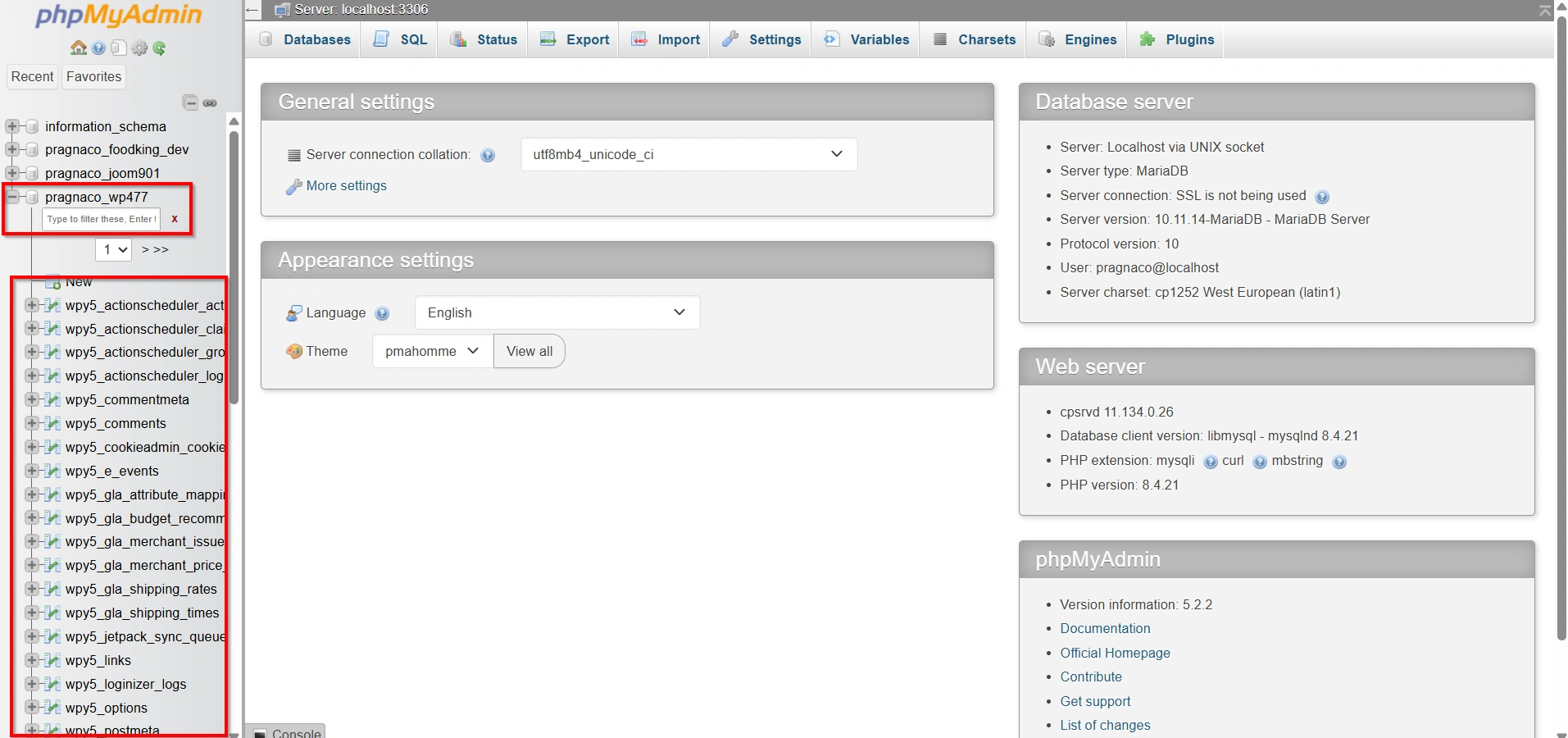Collapse all navigation tree items icon
The image size is (1568, 738).
tap(190, 102)
